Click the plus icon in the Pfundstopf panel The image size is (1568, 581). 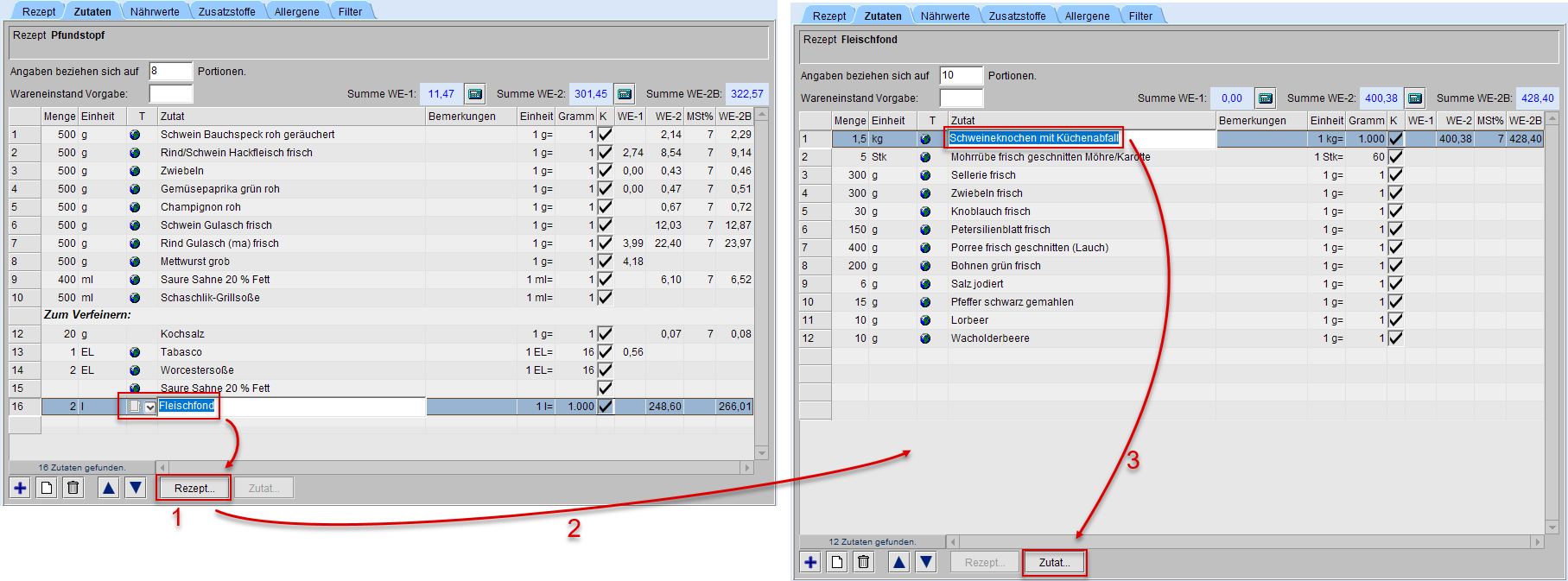[20, 488]
